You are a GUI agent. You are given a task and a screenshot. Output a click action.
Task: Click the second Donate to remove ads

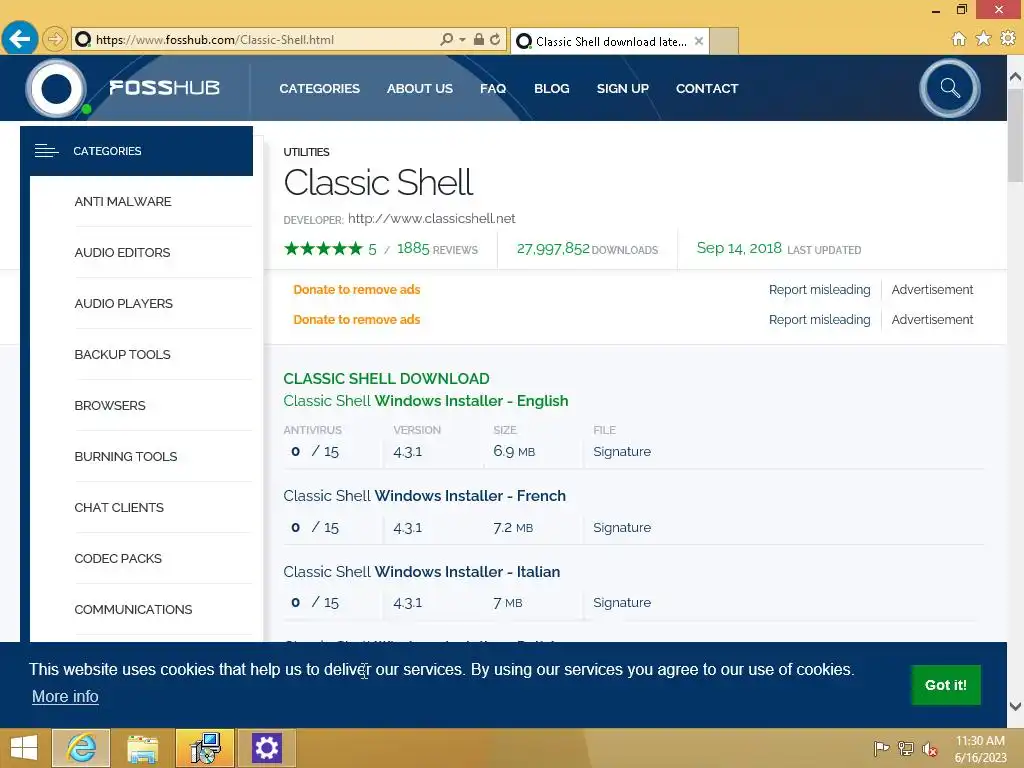click(357, 319)
